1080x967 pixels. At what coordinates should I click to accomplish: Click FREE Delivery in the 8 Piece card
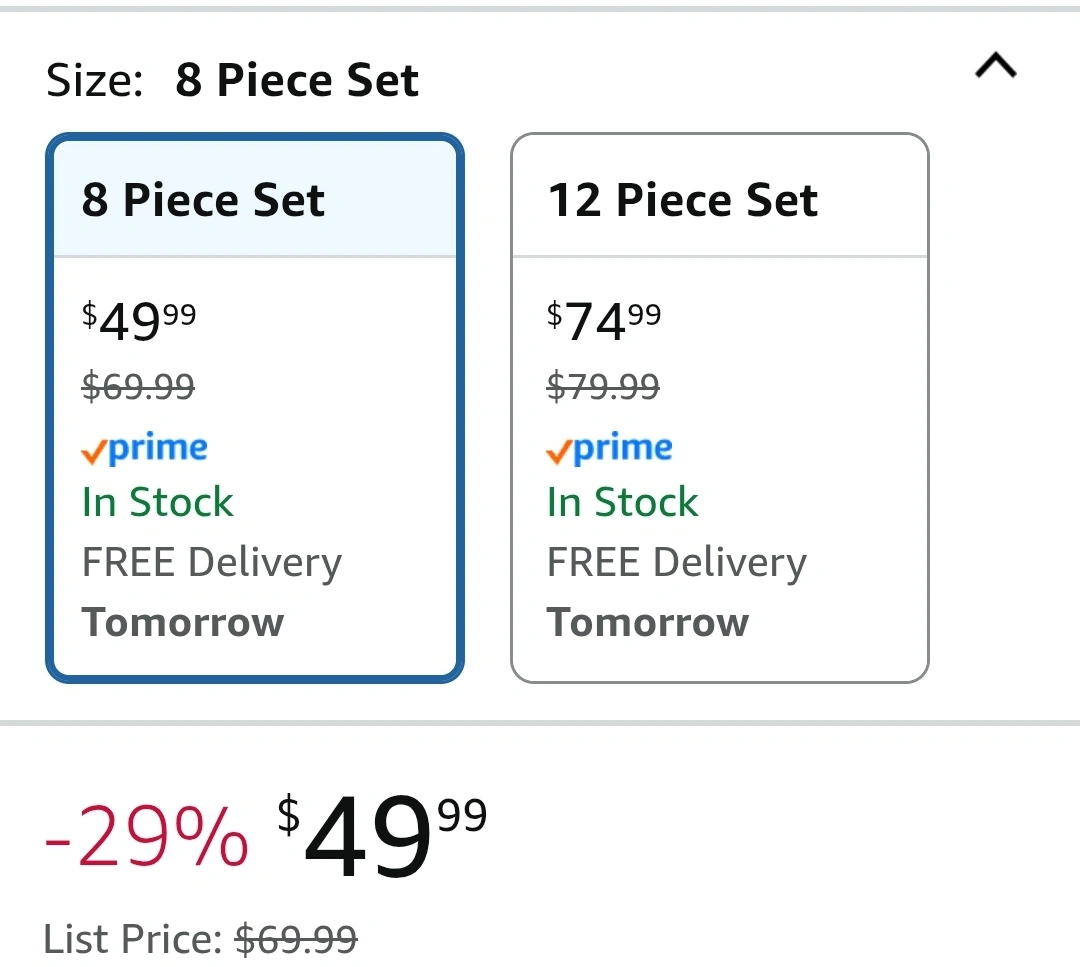(x=211, y=563)
